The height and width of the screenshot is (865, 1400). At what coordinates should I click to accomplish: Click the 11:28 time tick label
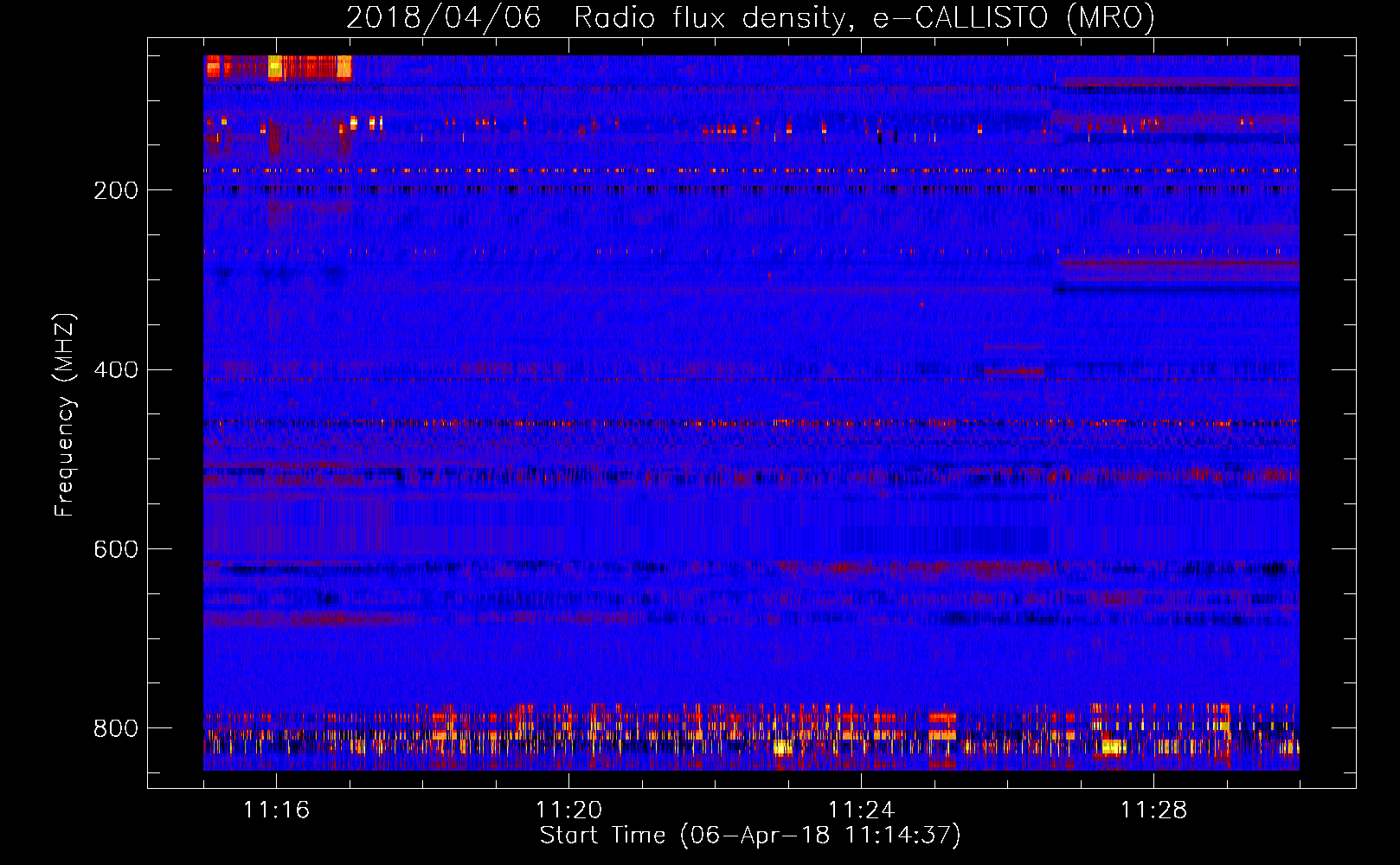pos(1153,810)
